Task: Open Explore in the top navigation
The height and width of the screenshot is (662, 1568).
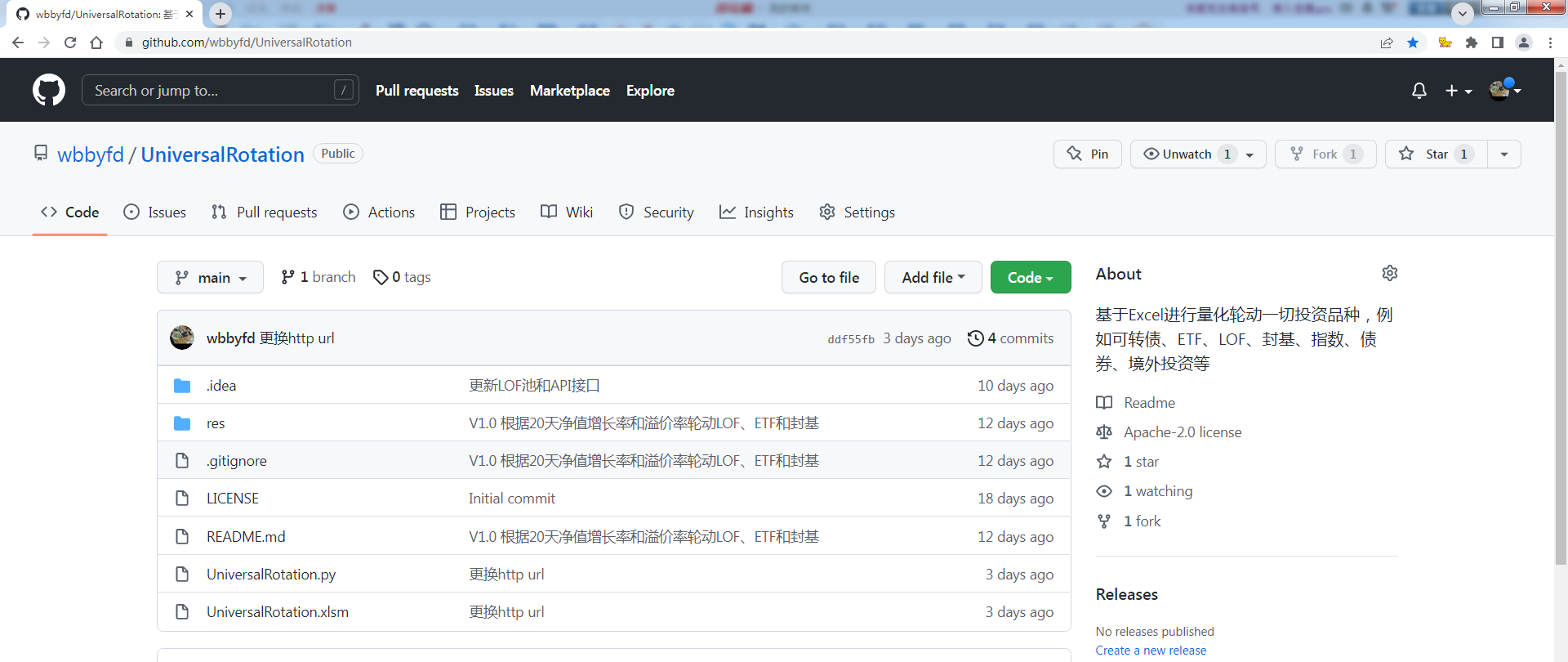Action: coord(650,91)
